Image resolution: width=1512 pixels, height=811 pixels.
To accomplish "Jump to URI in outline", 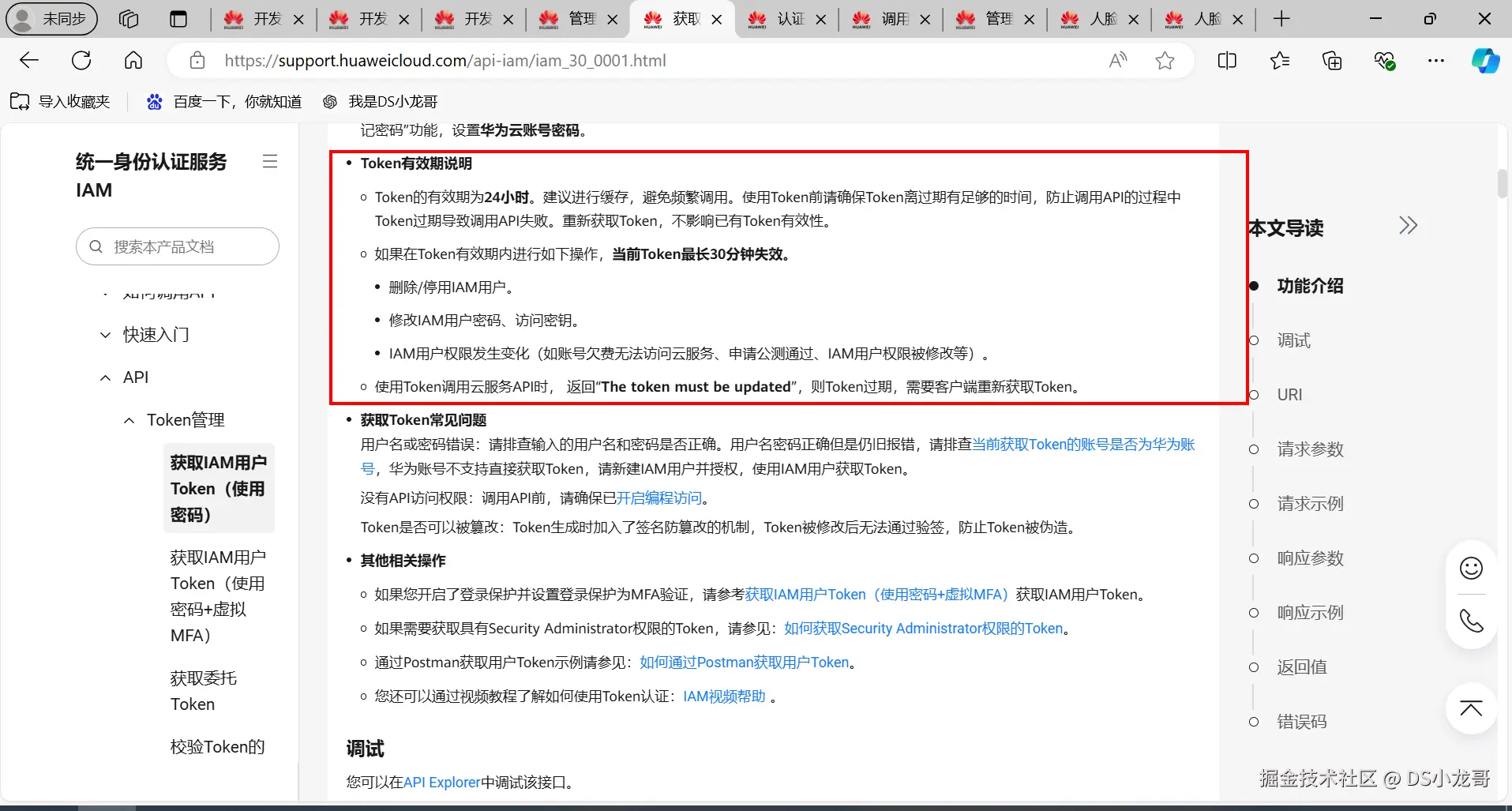I will [x=1290, y=395].
